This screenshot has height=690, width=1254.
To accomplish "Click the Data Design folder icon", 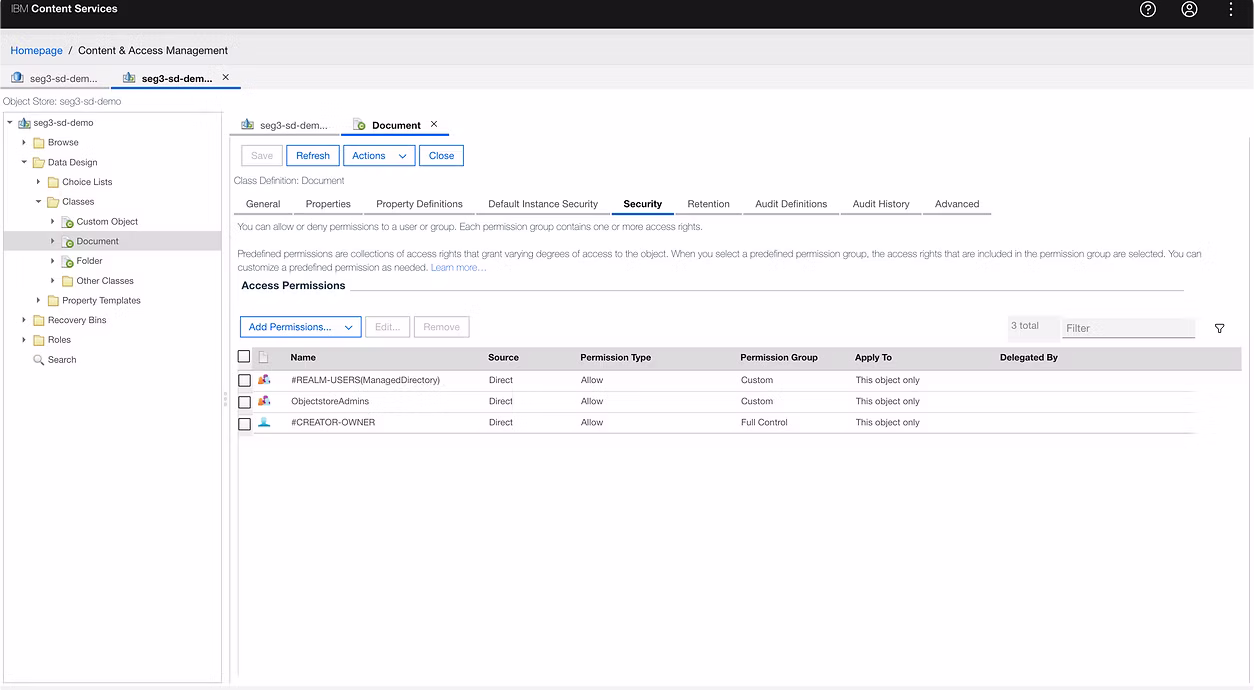I will (39, 162).
